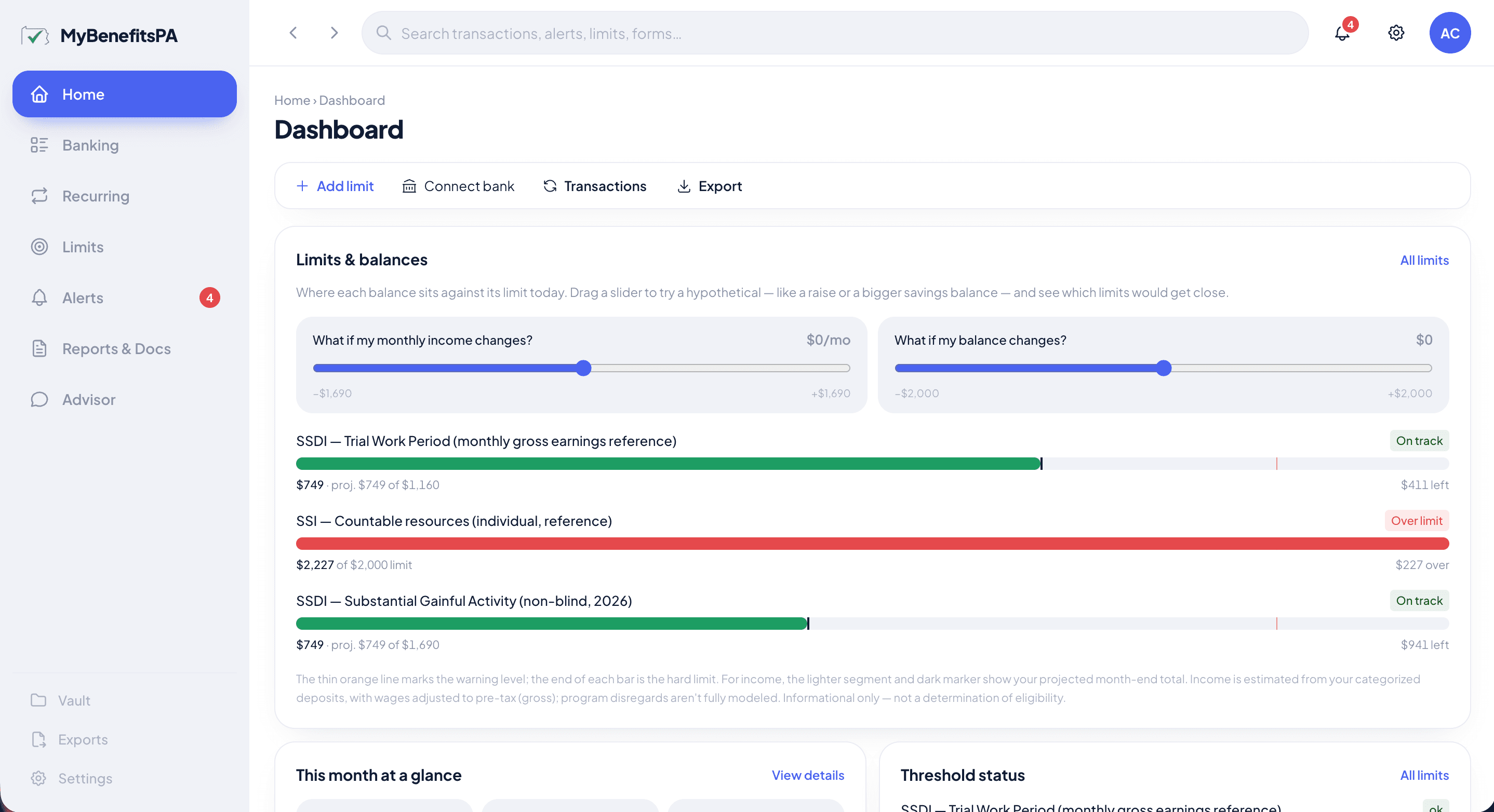The height and width of the screenshot is (812, 1494).
Task: Click the SSDI — Trial Work Period title
Action: pos(486,441)
